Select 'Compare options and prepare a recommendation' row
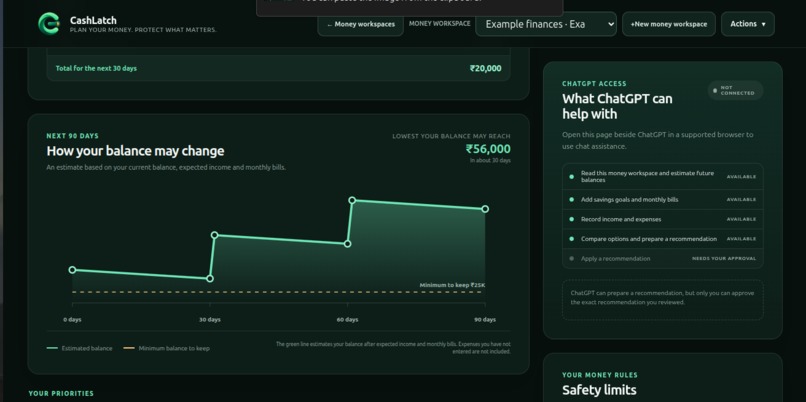Image resolution: width=806 pixels, height=402 pixels. (x=663, y=239)
